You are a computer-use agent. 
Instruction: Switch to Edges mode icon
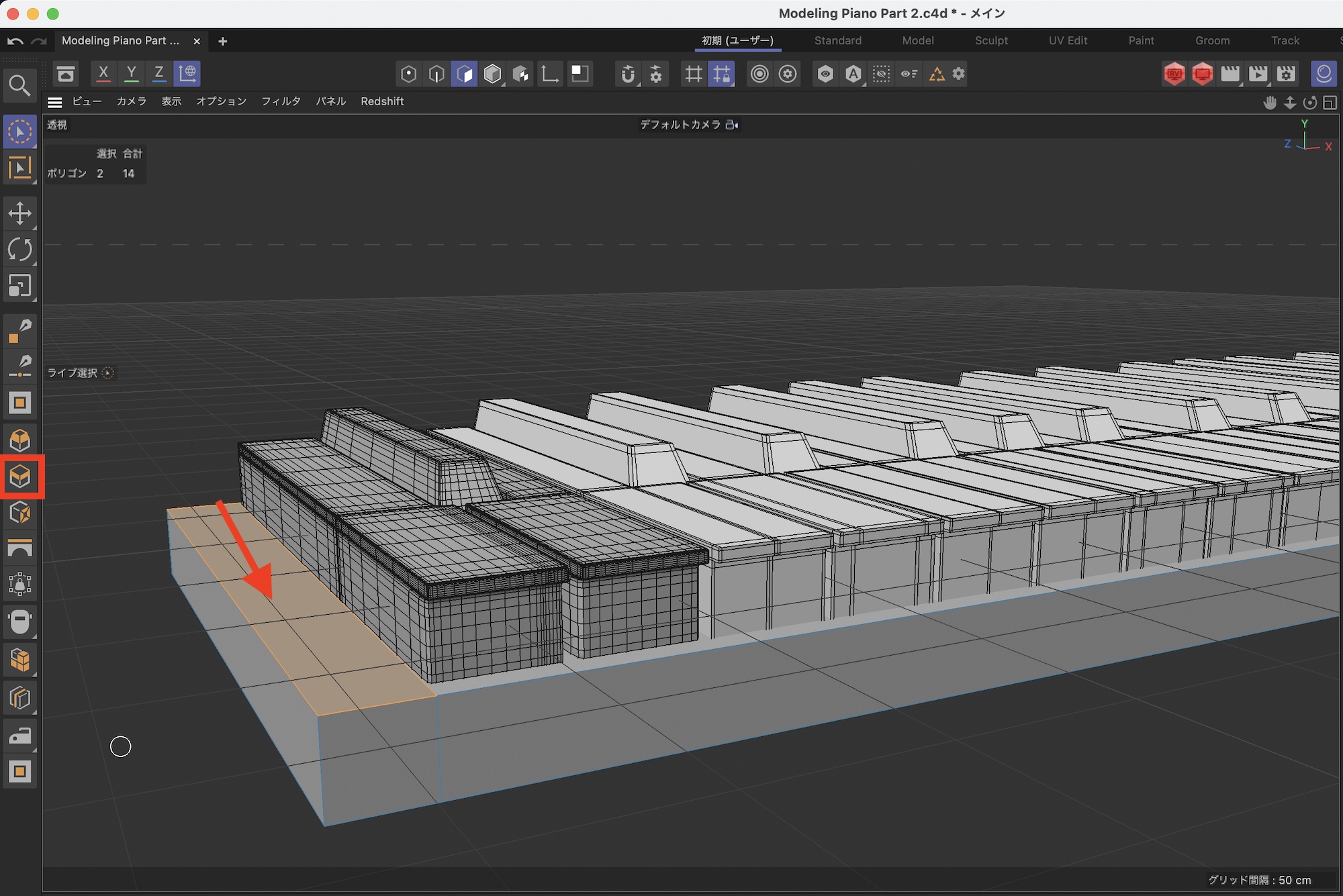point(436,74)
